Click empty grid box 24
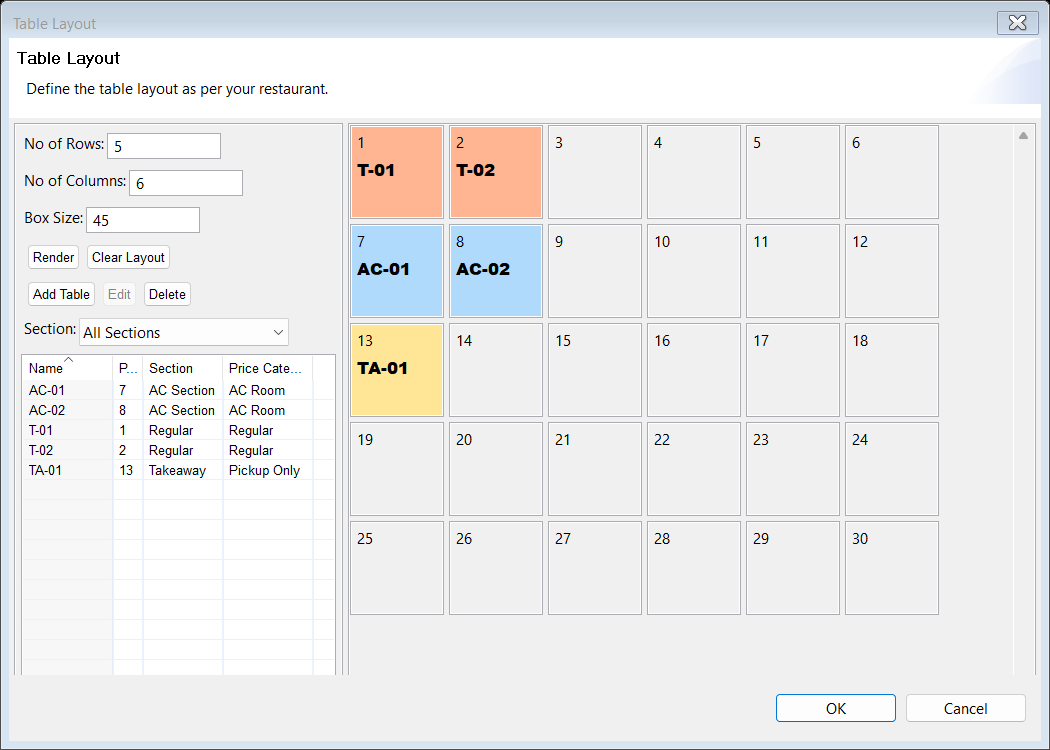Screen dimensions: 1050x750 [893, 469]
